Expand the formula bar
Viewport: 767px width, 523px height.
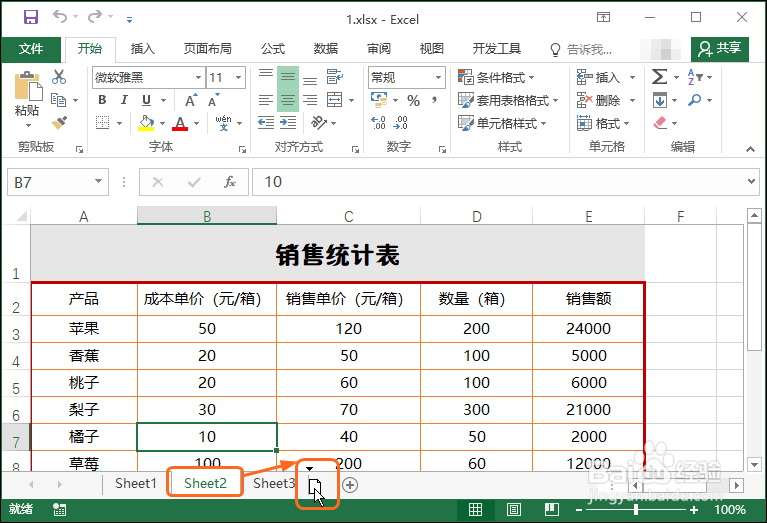(751, 182)
